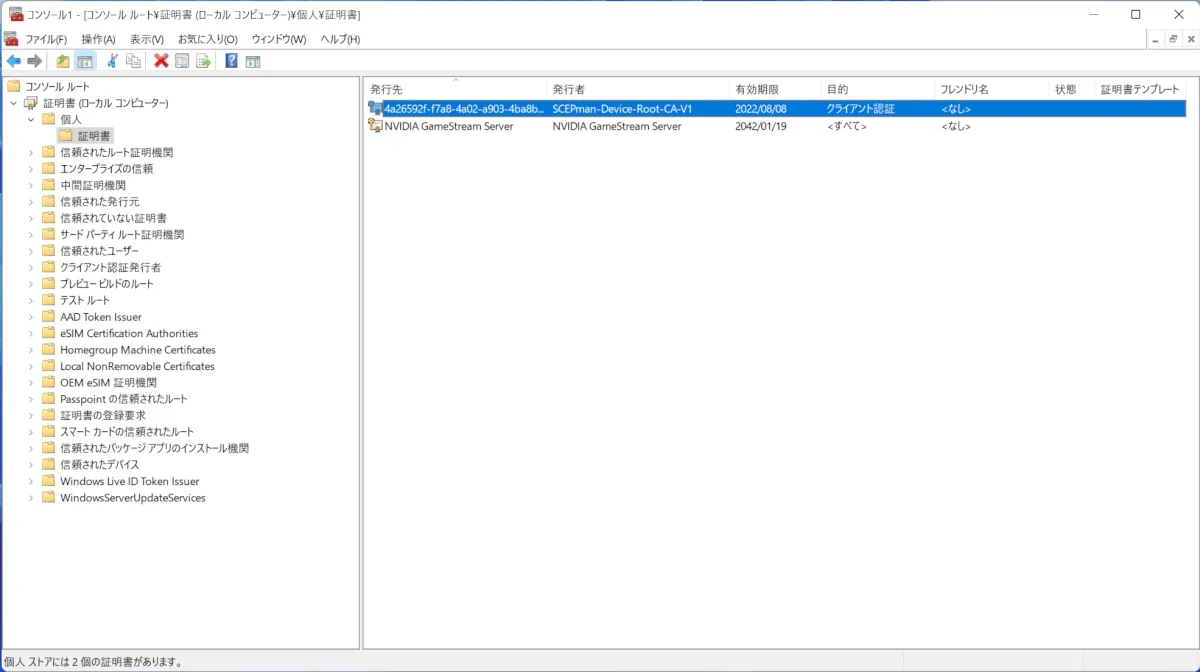This screenshot has height=672, width=1200.
Task: Click the 中間証明機関 folder icon
Action: (48, 185)
